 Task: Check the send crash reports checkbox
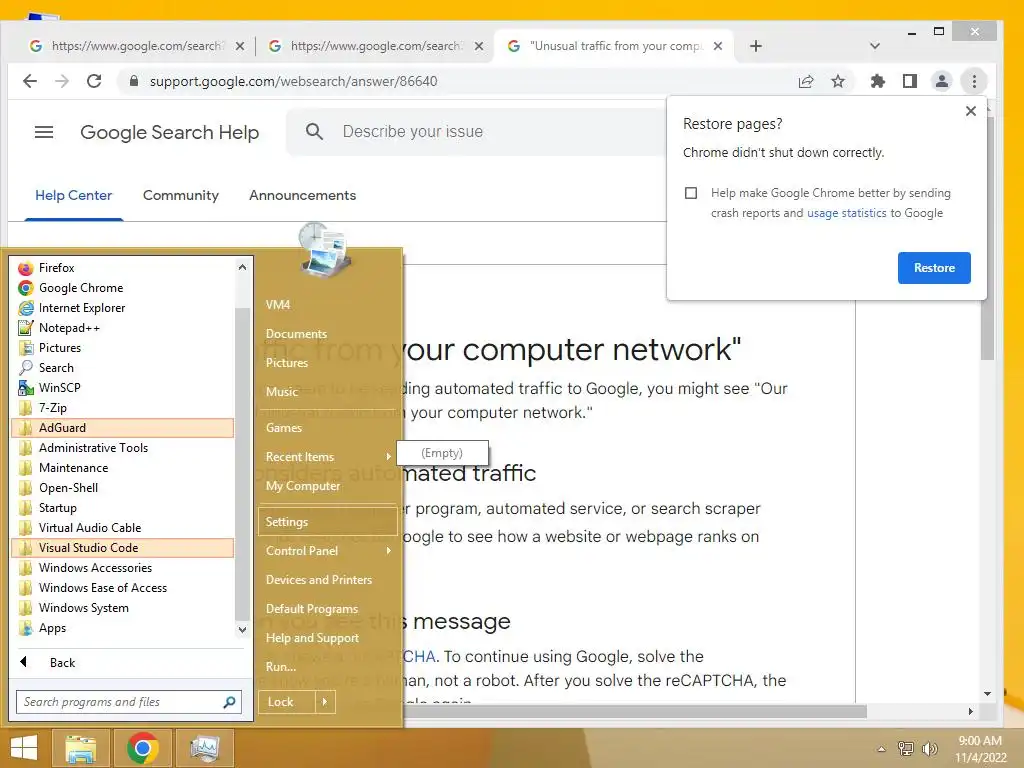point(691,193)
